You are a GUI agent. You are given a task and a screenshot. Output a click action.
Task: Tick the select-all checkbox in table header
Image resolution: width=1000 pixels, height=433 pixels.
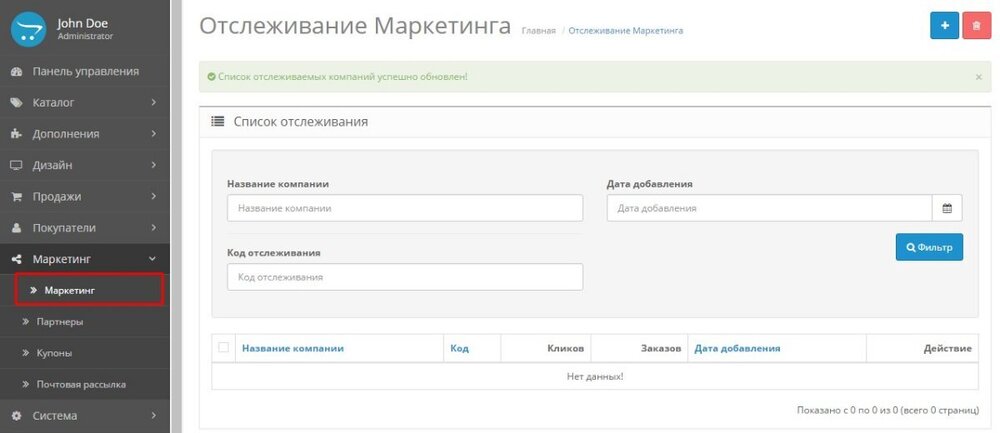click(x=224, y=348)
